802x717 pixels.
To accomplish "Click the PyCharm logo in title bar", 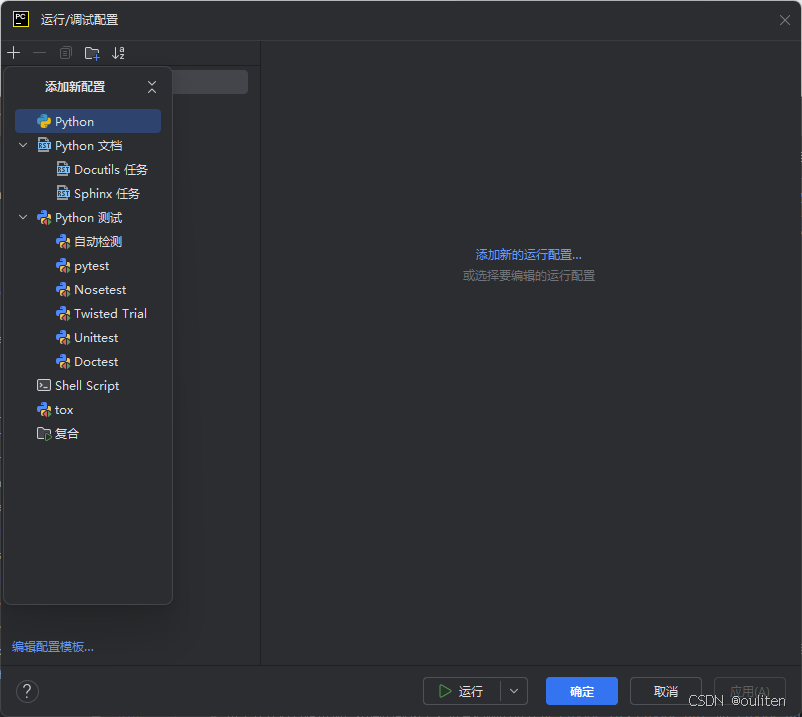I will point(20,19).
